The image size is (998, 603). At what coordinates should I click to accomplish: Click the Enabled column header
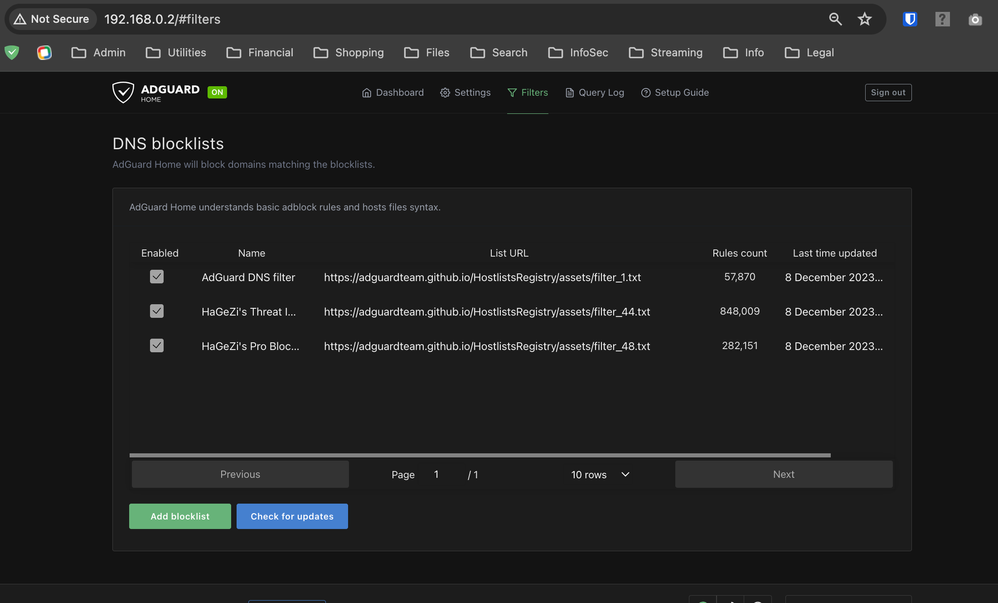(x=160, y=253)
